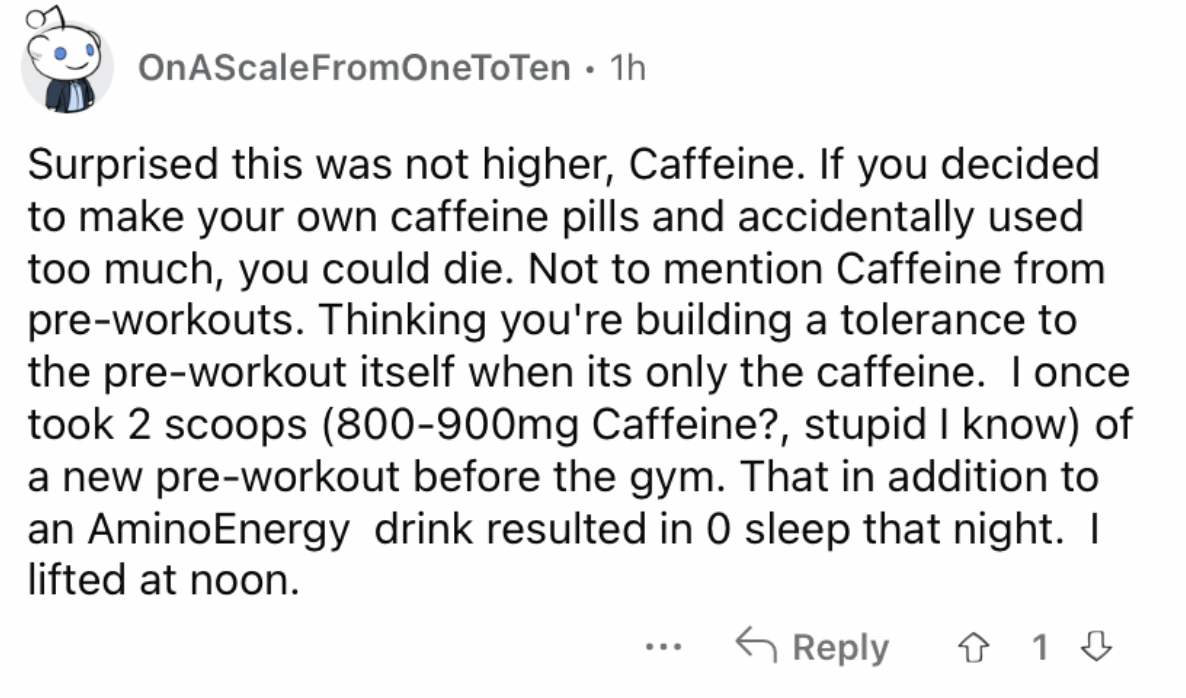Click the line beginning 'pre-workouts. Thinking you're building'
1186x698 pixels.
tap(552, 320)
